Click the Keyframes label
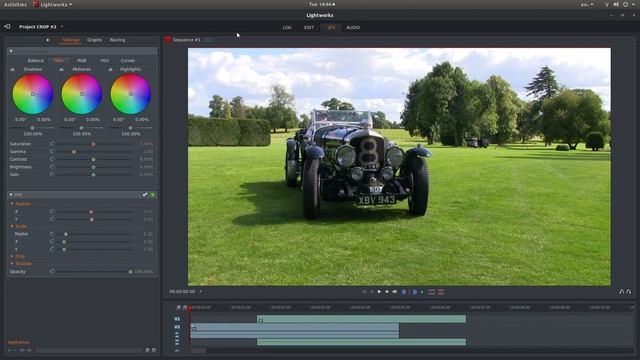Image resolution: width=640 pixels, height=360 pixels. (19, 342)
